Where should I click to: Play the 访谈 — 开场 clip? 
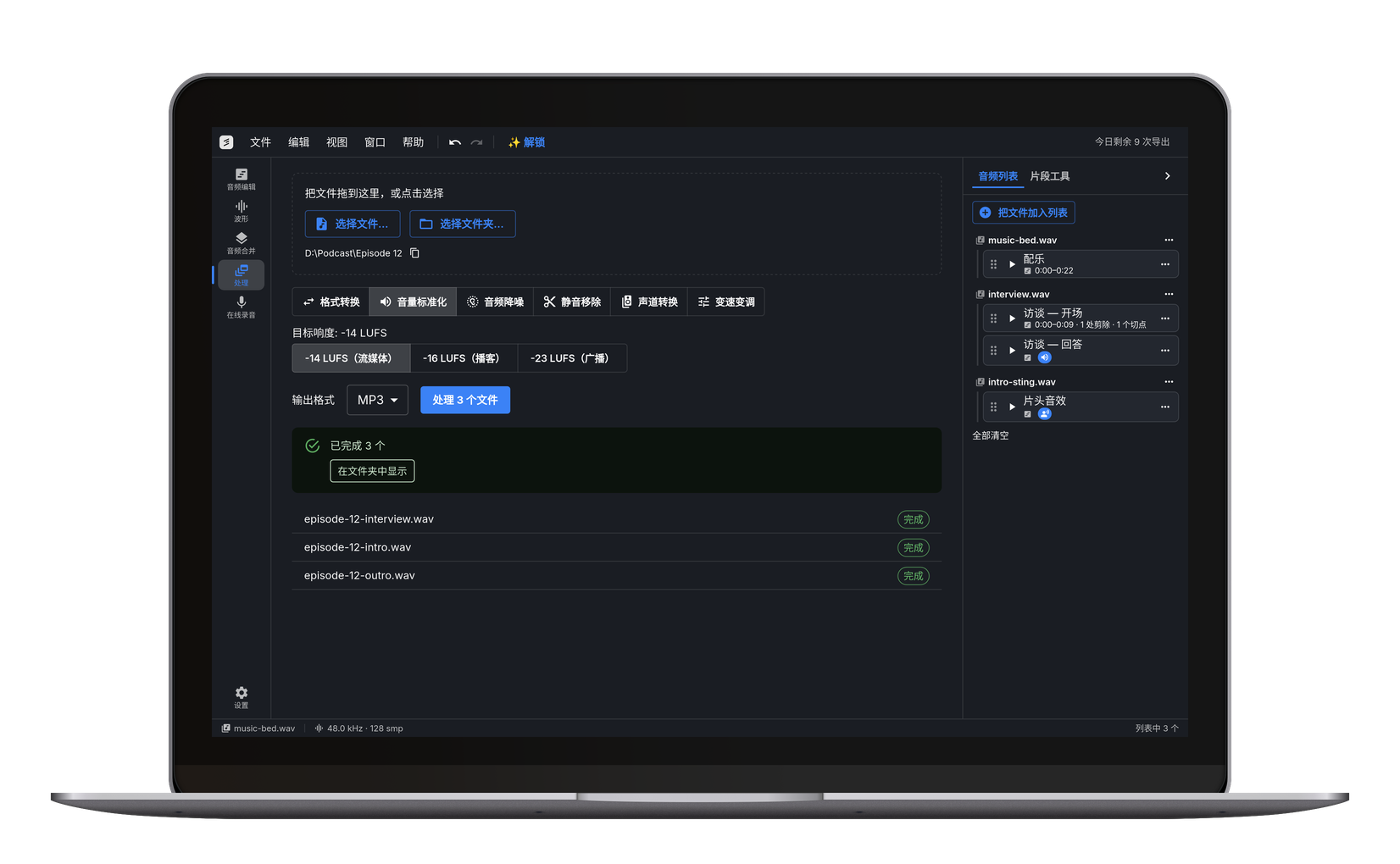[1012, 318]
